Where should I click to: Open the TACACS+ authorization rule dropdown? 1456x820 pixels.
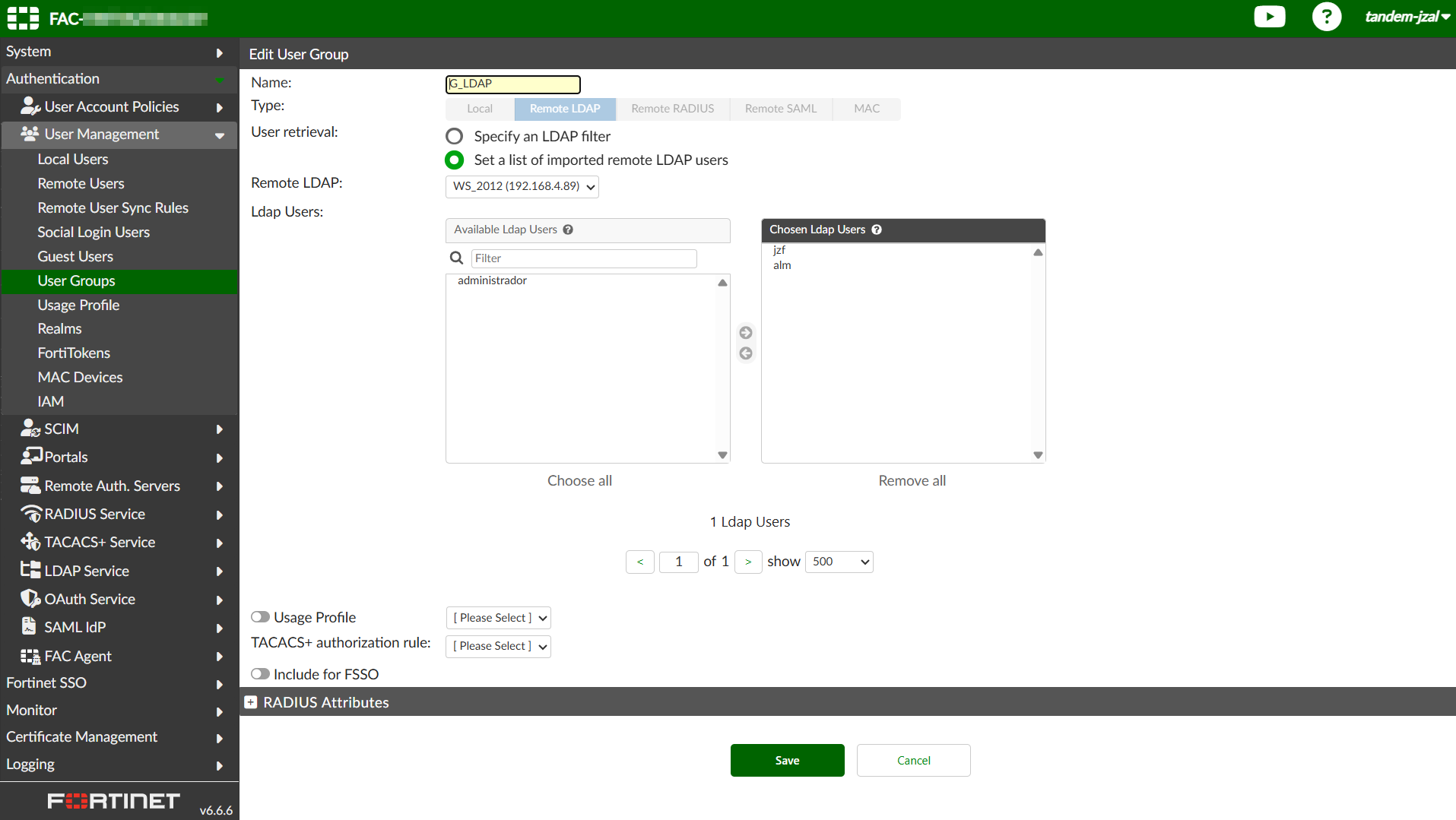tap(498, 646)
